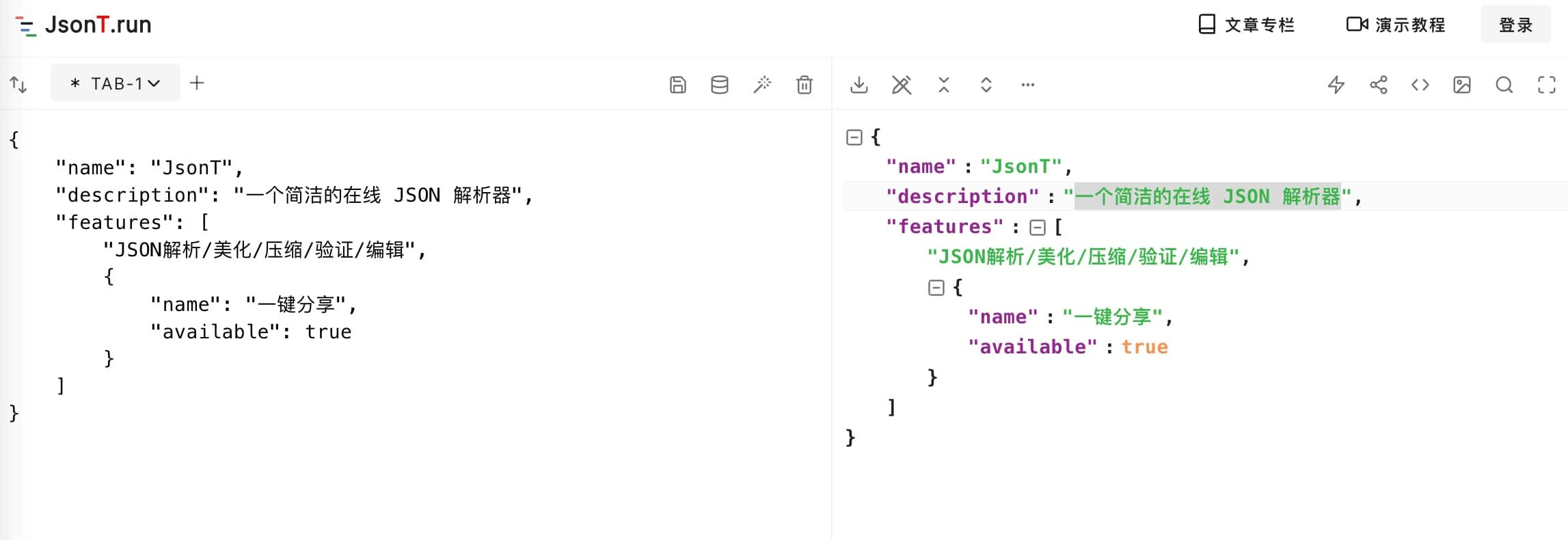Screen dimensions: 1568x540
Task: Click the code brackets icon
Action: (x=1420, y=85)
